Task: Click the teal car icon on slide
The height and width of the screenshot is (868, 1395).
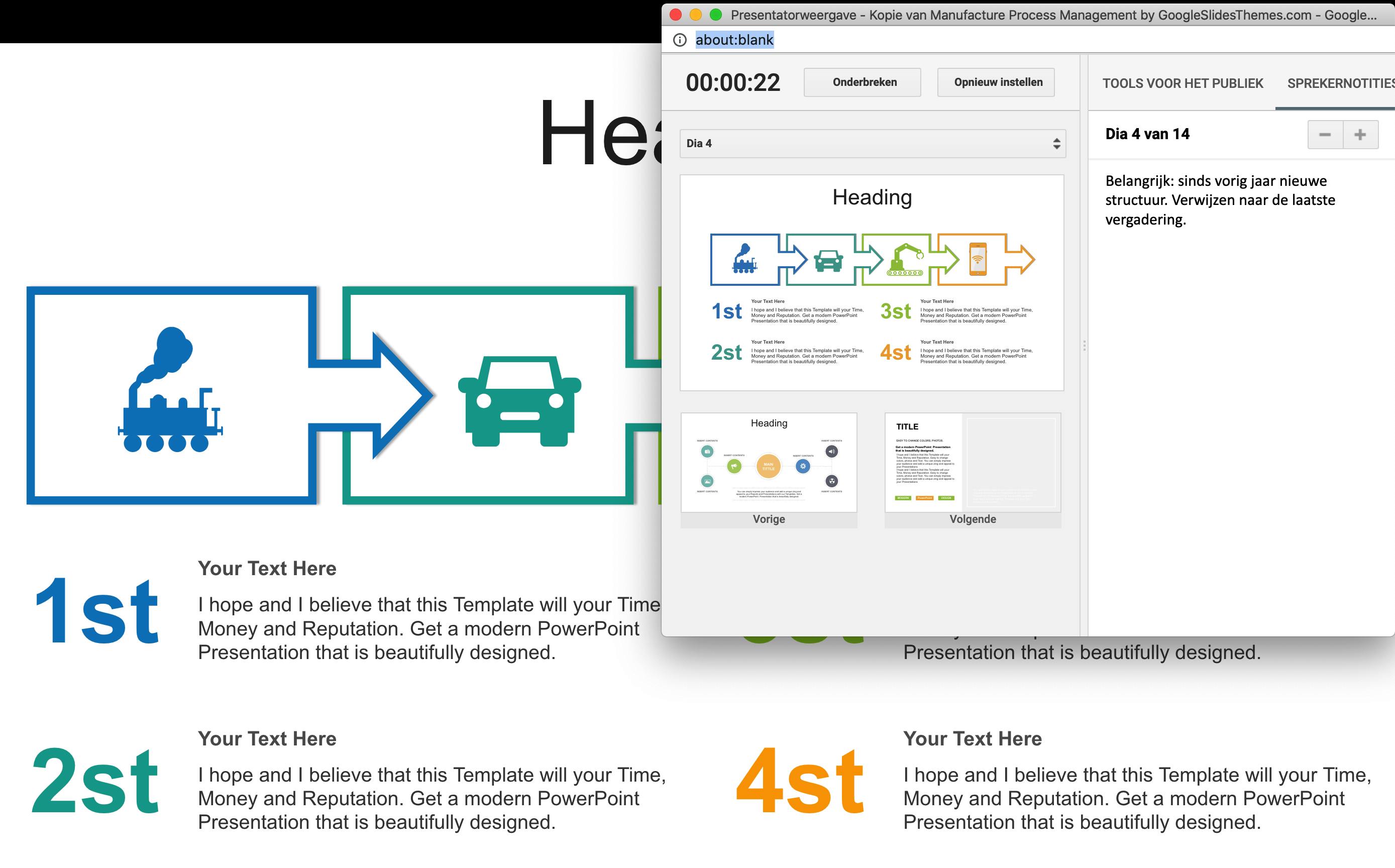Action: pyautogui.click(x=519, y=401)
